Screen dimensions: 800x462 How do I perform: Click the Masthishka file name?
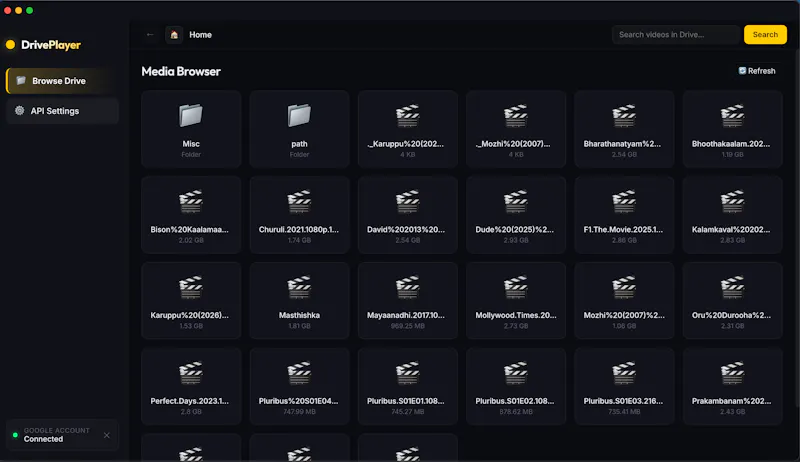(x=299, y=315)
